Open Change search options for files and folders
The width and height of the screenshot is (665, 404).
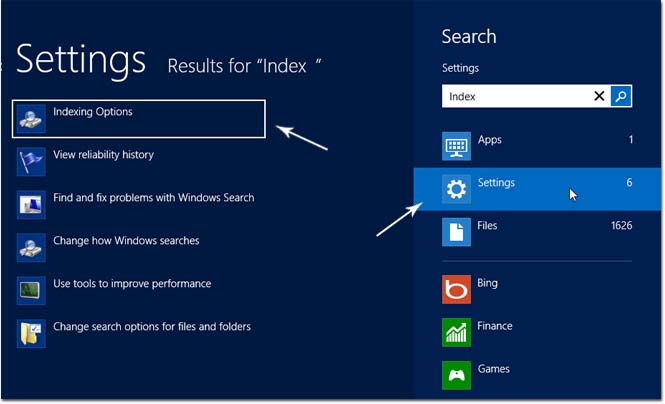pos(152,326)
